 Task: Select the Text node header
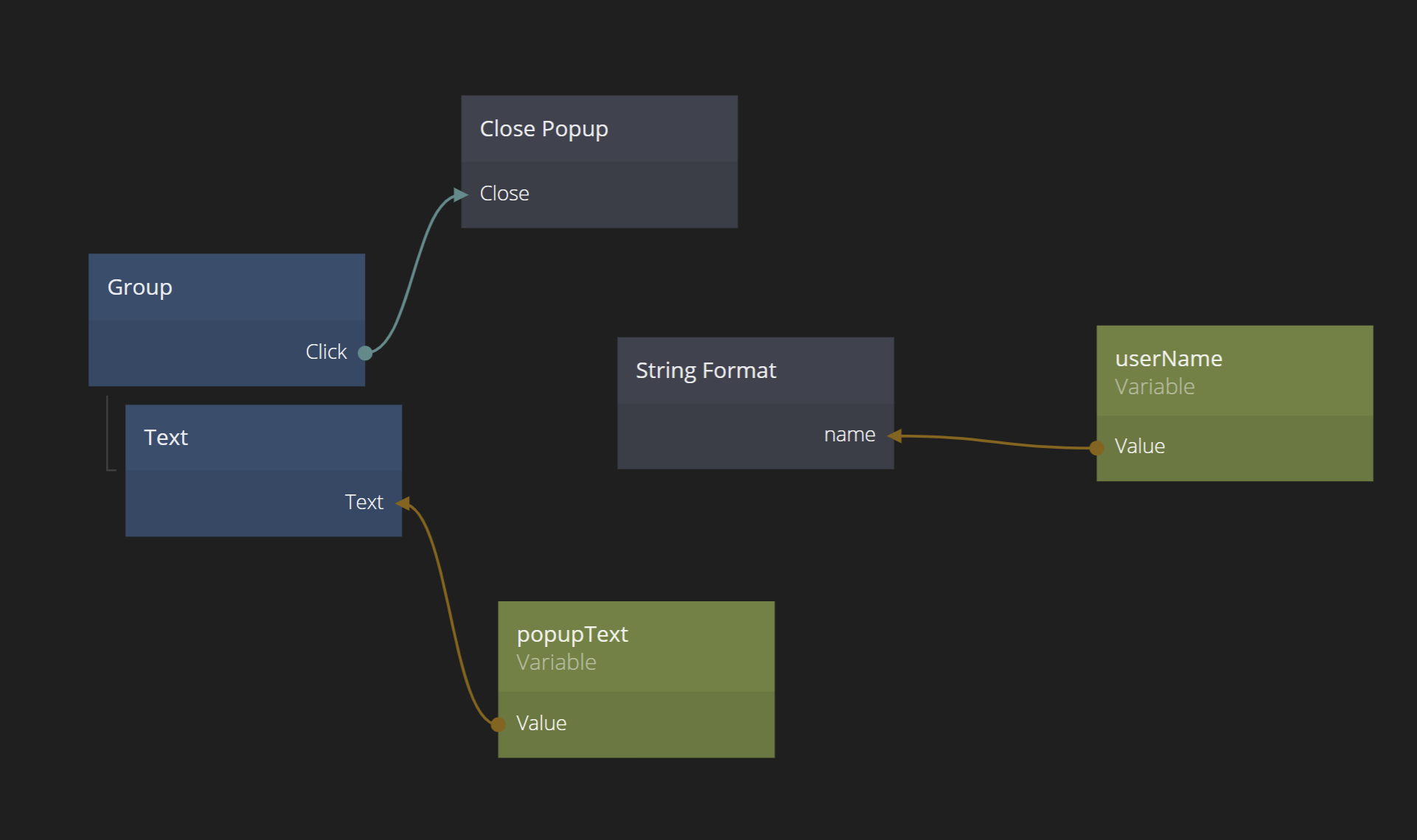point(263,438)
